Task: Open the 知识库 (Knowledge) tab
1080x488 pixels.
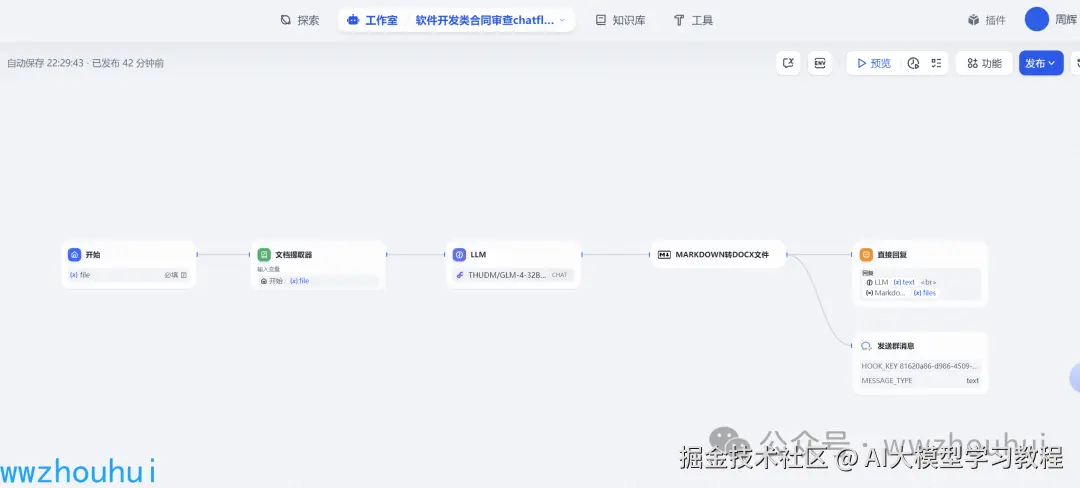Action: pyautogui.click(x=621, y=20)
